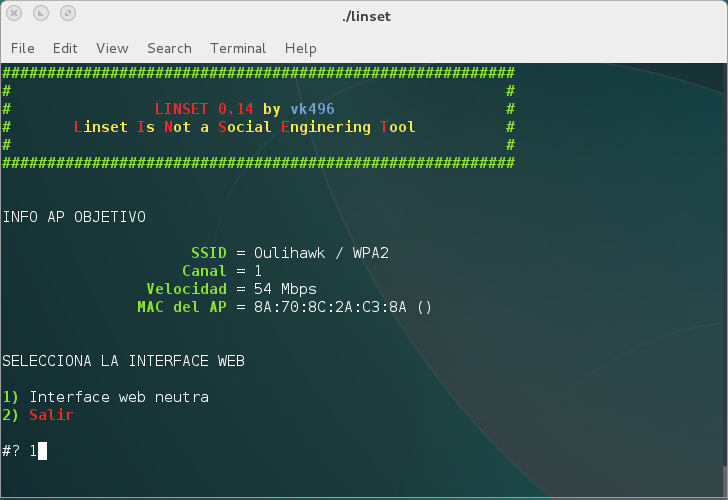
Task: Open the View menu
Action: pos(112,48)
